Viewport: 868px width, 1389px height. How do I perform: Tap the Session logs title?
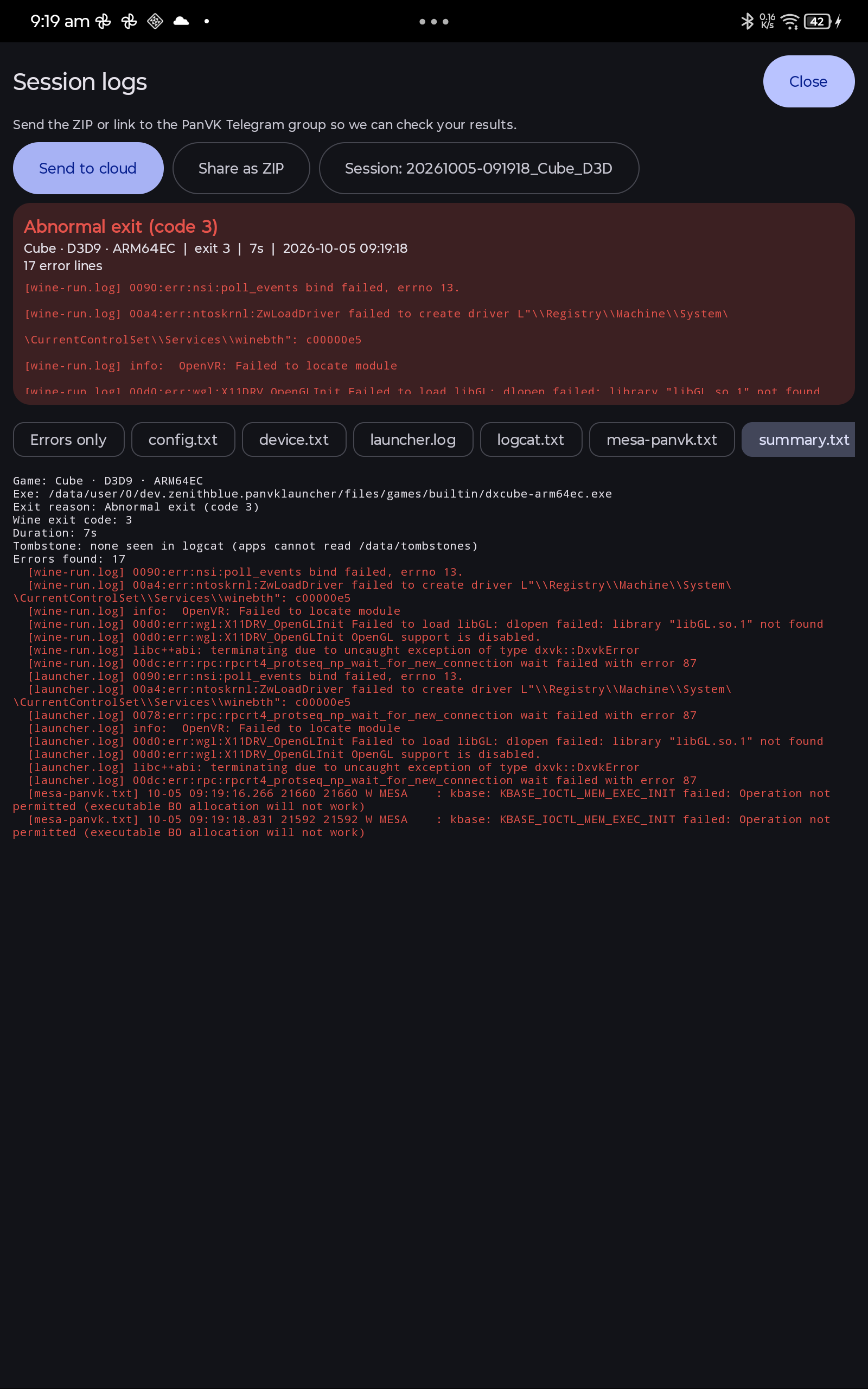pyautogui.click(x=80, y=81)
